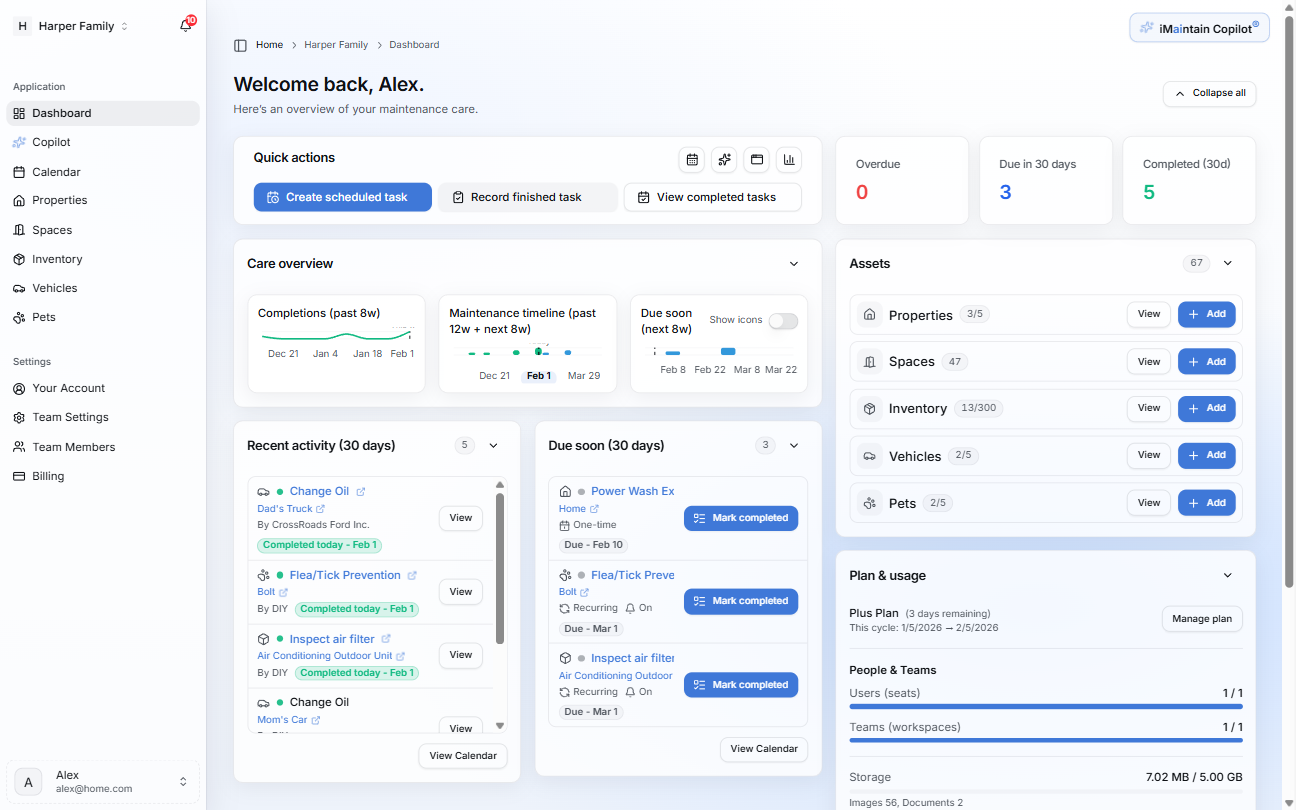Enable the Show icons toggle
Screen dimensions: 1296x810
tap(783, 321)
